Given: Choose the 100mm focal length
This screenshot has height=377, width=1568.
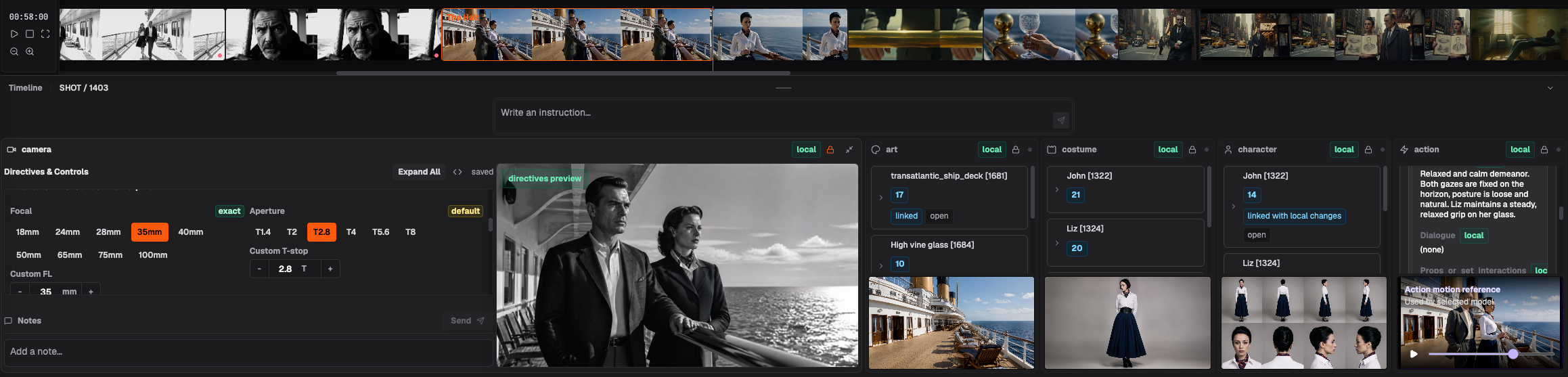Looking at the screenshot, I should pos(153,255).
